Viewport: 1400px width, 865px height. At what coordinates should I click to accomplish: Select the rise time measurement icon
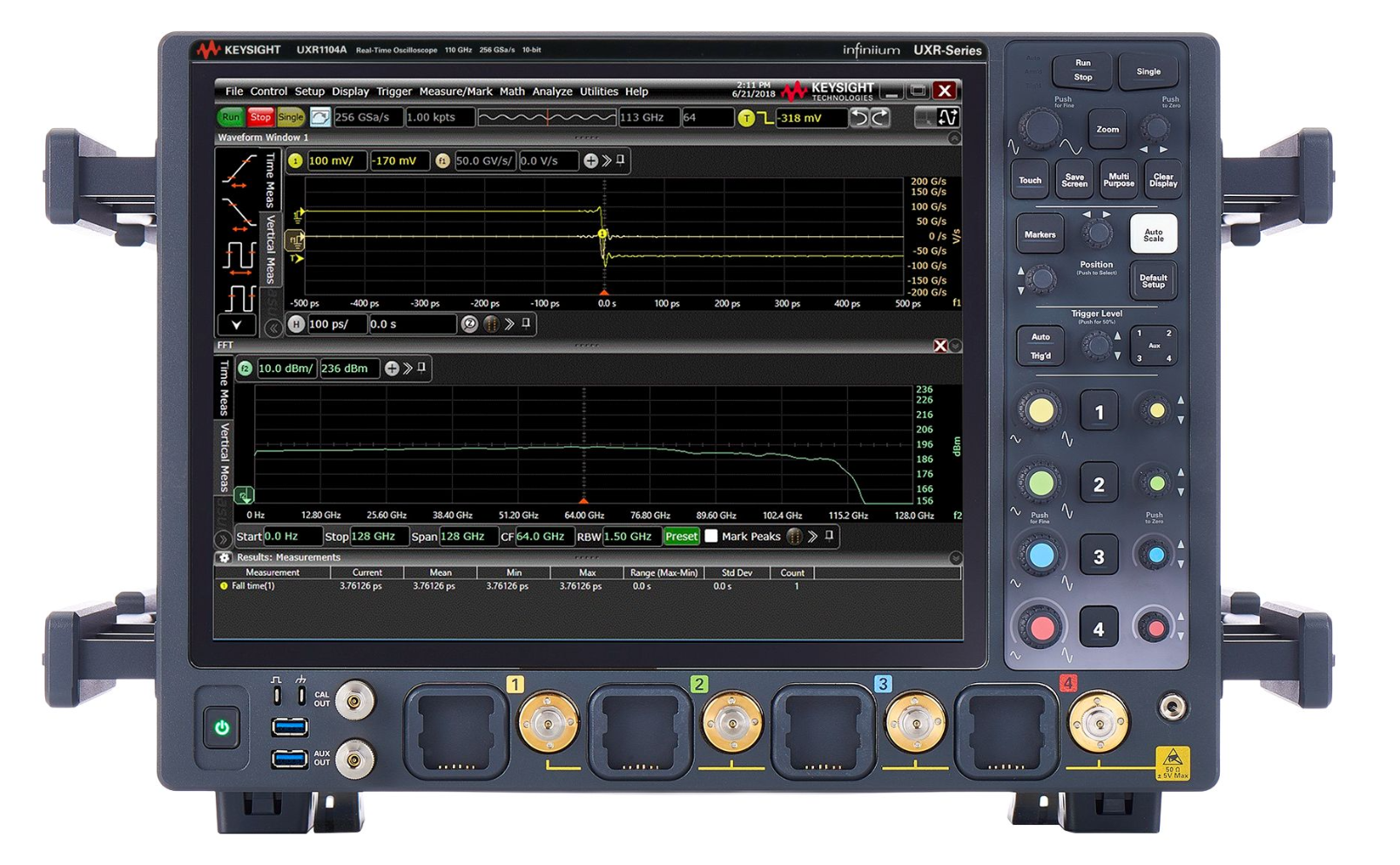click(240, 170)
